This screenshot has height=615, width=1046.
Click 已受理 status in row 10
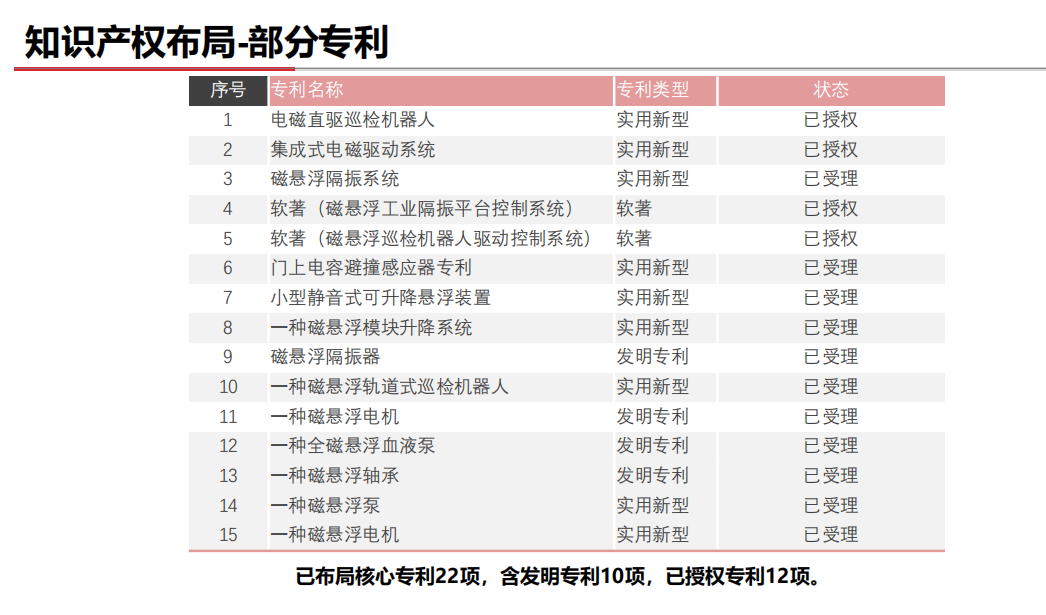click(831, 387)
